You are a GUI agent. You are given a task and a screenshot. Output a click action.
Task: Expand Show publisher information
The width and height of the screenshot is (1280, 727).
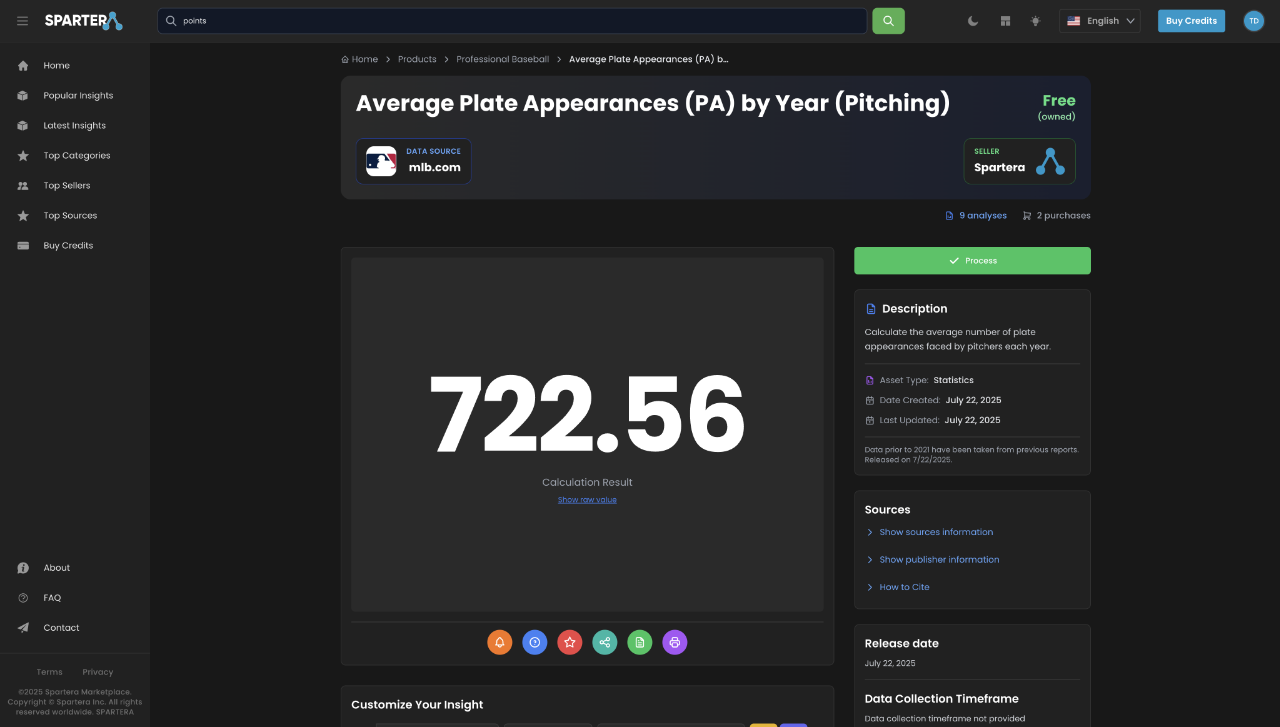(x=939, y=559)
